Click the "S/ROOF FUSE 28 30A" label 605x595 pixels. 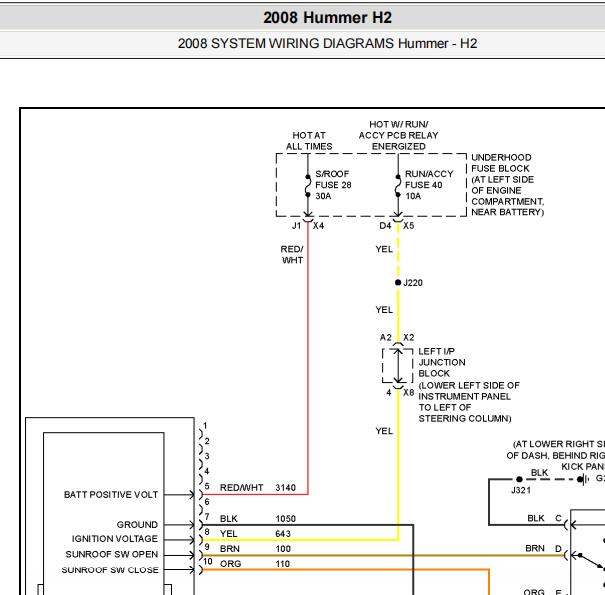333,185
